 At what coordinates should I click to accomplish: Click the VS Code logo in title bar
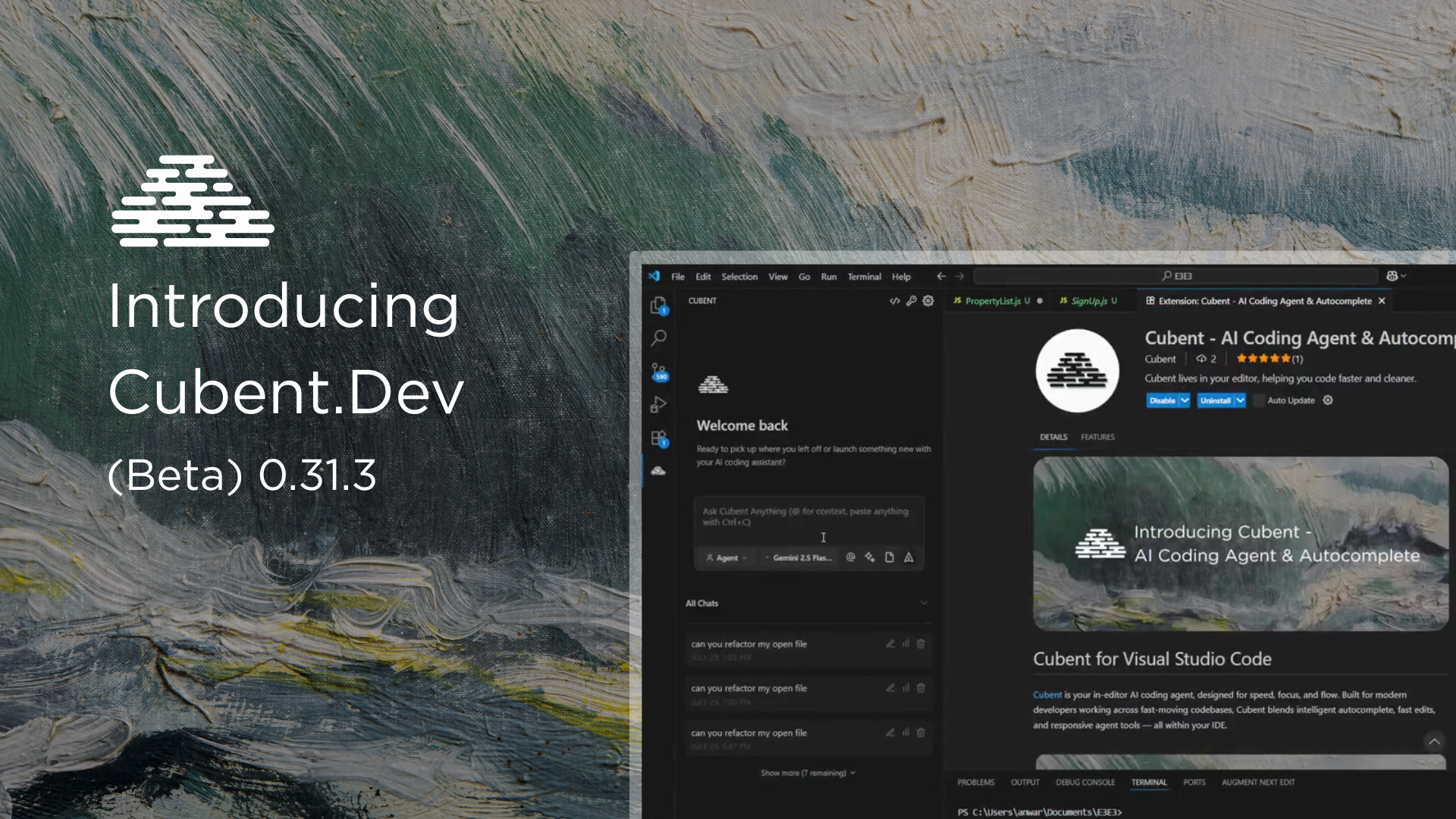coord(654,276)
